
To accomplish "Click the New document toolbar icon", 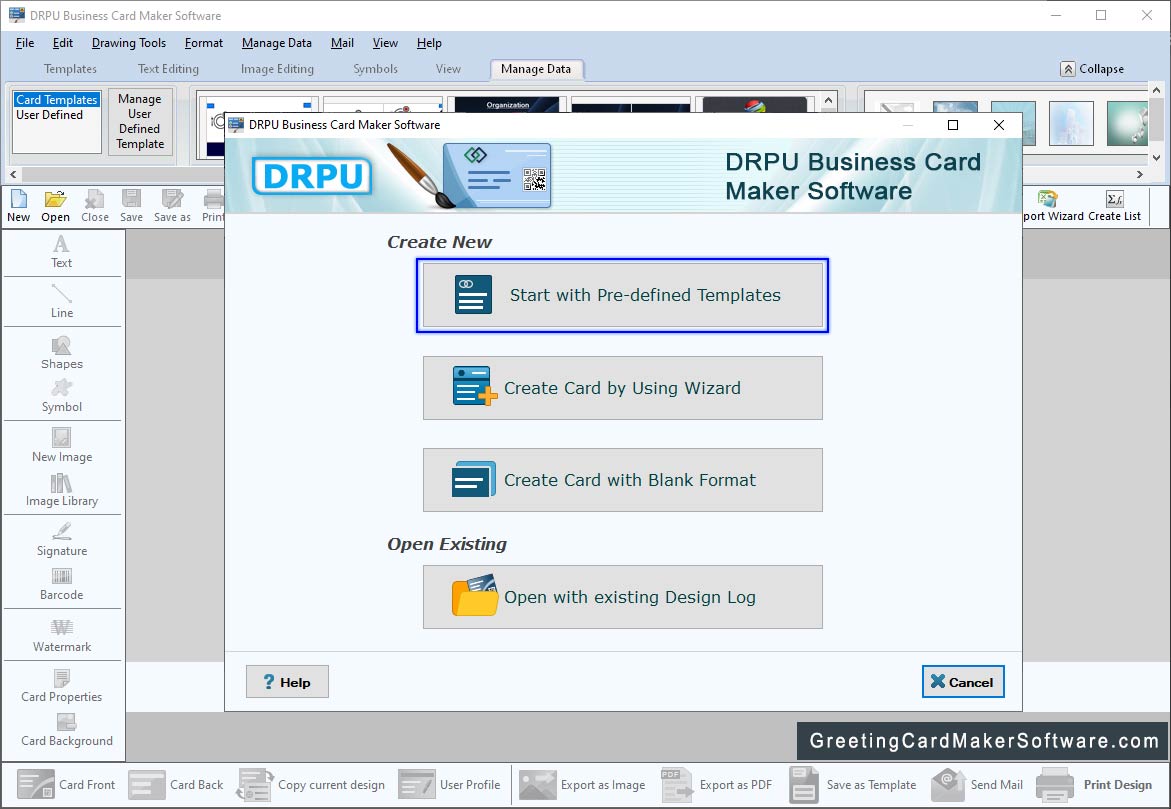I will (x=19, y=206).
